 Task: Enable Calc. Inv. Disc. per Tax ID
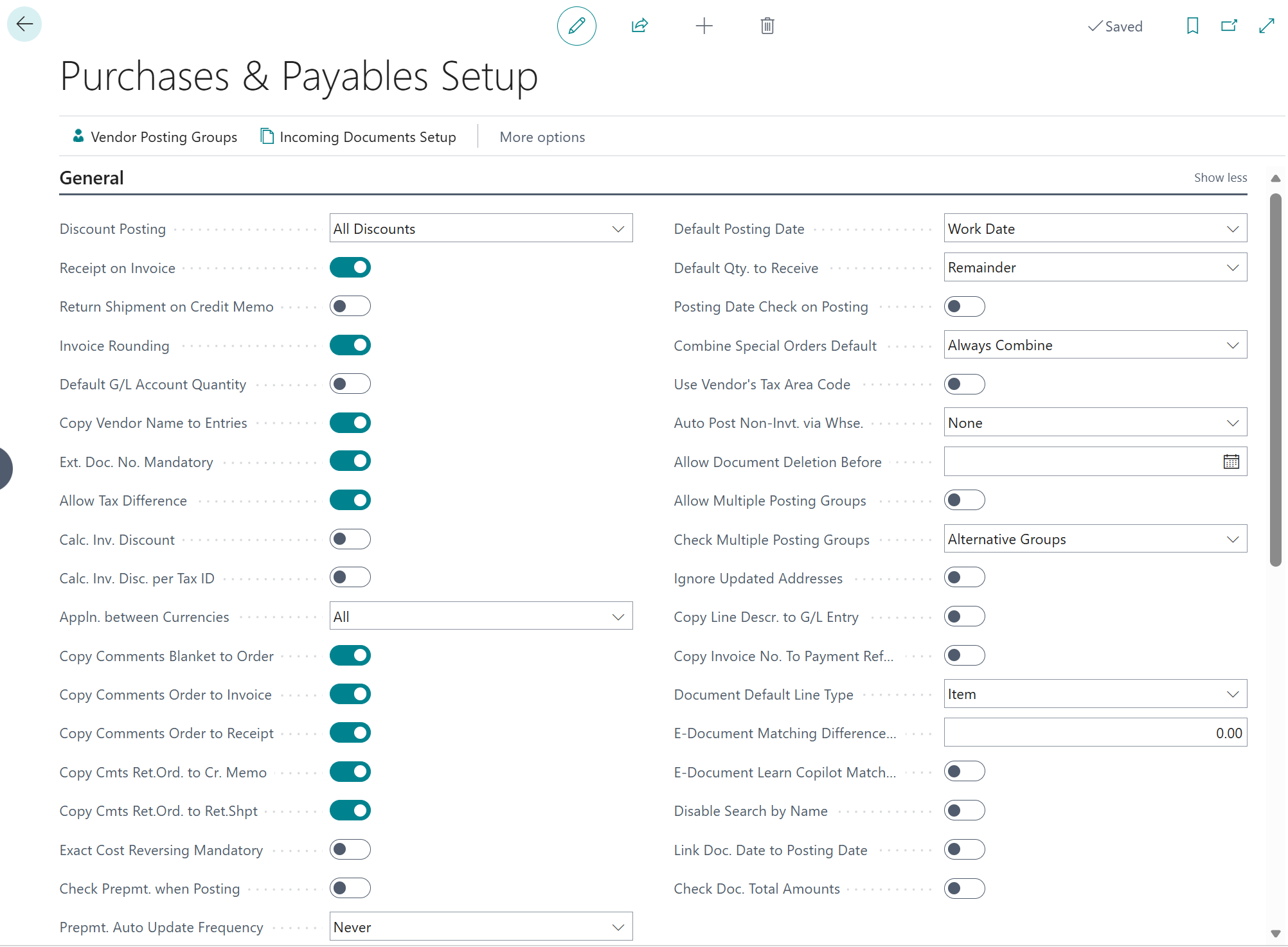[350, 578]
